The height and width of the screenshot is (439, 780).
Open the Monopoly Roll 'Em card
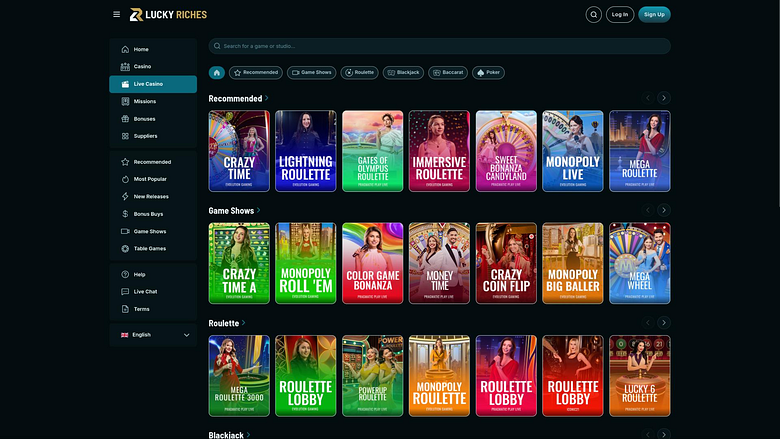(x=306, y=263)
